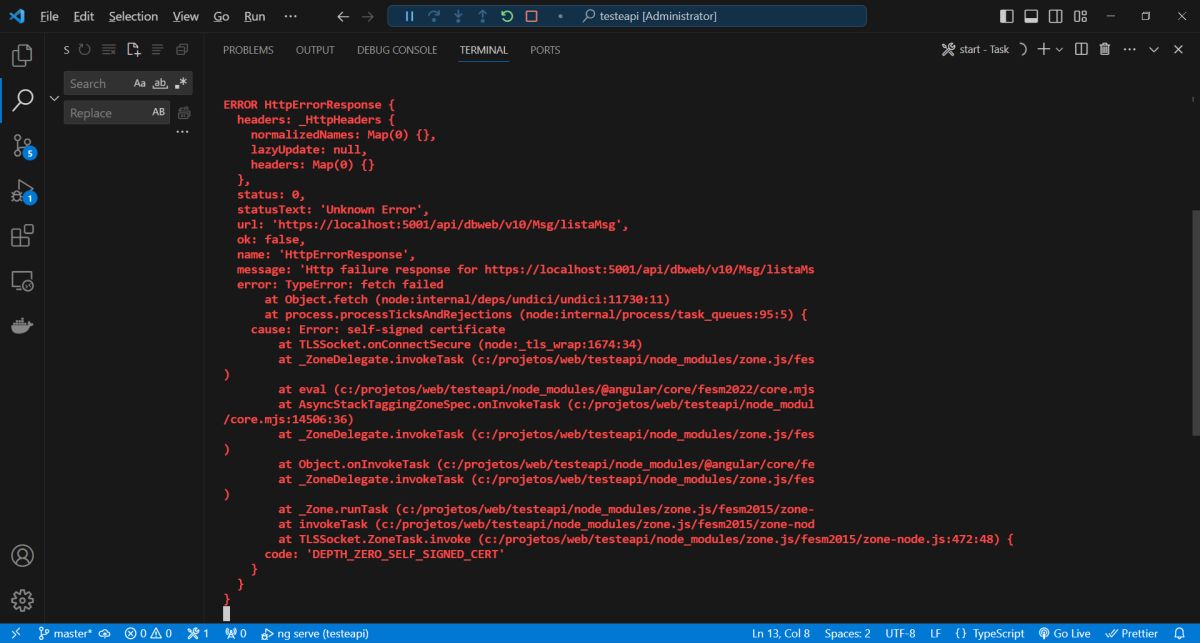Screen dimensions: 1200x643
Task: Toggle secondary side bar layout button
Action: pyautogui.click(x=1056, y=17)
